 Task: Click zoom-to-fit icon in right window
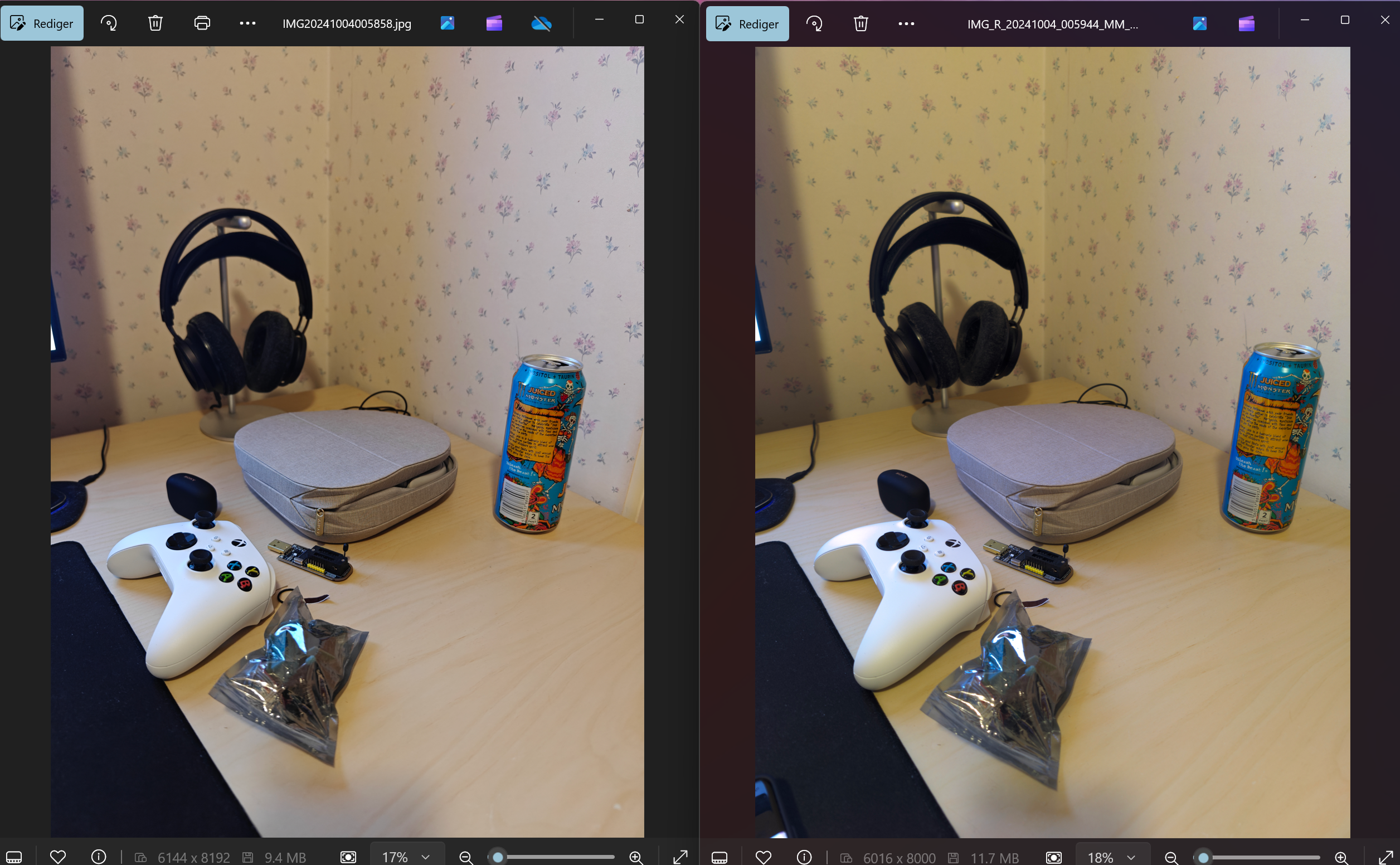coord(1053,857)
